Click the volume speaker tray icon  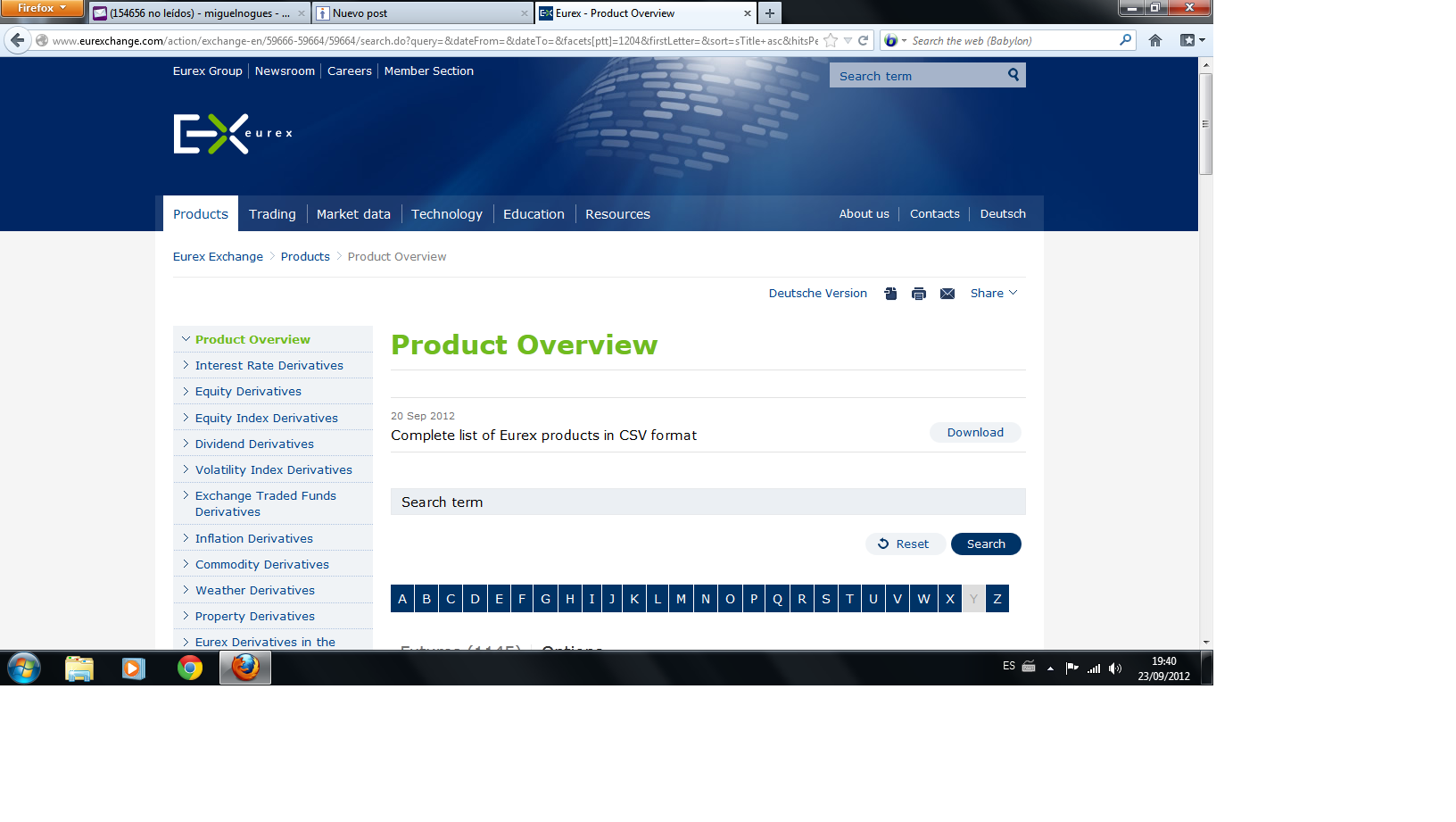click(x=1115, y=668)
